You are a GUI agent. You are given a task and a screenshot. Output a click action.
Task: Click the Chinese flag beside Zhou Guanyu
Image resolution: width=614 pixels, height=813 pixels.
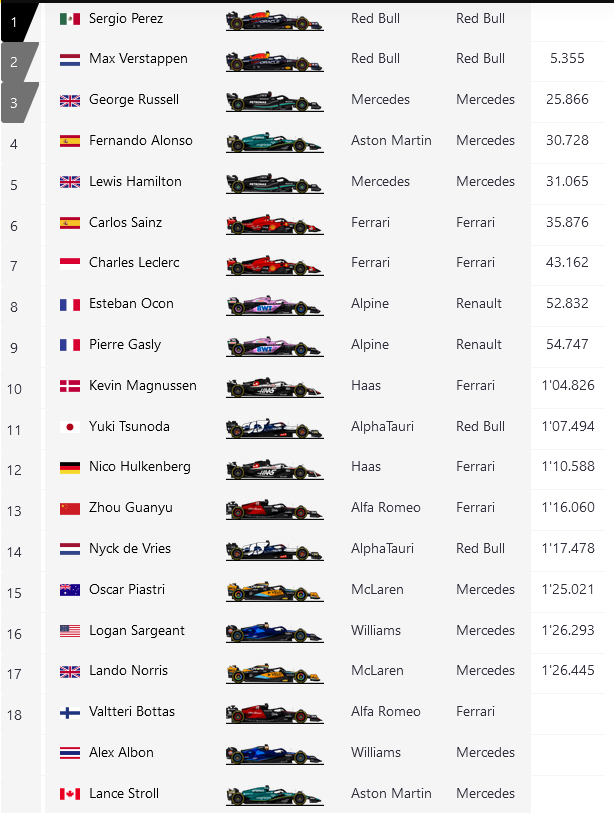pyautogui.click(x=70, y=508)
